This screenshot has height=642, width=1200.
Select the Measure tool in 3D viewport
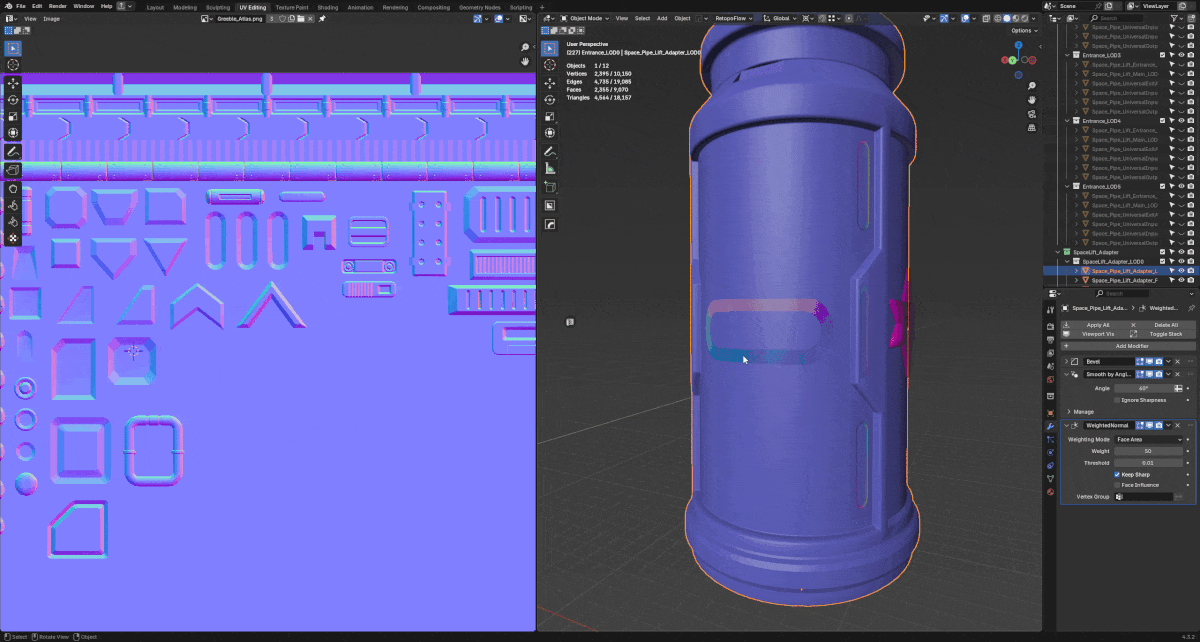point(550,169)
